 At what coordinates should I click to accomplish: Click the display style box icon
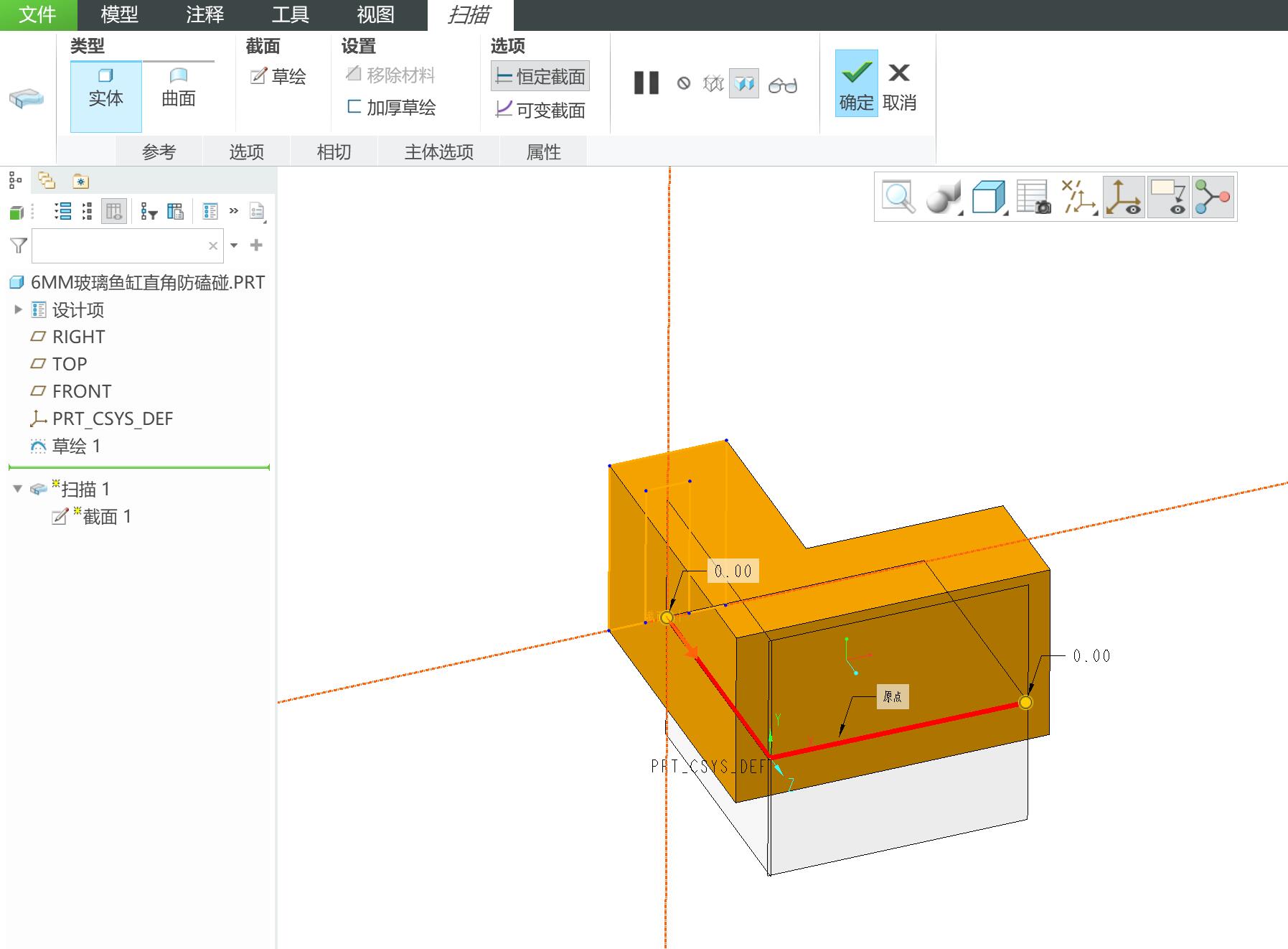989,197
